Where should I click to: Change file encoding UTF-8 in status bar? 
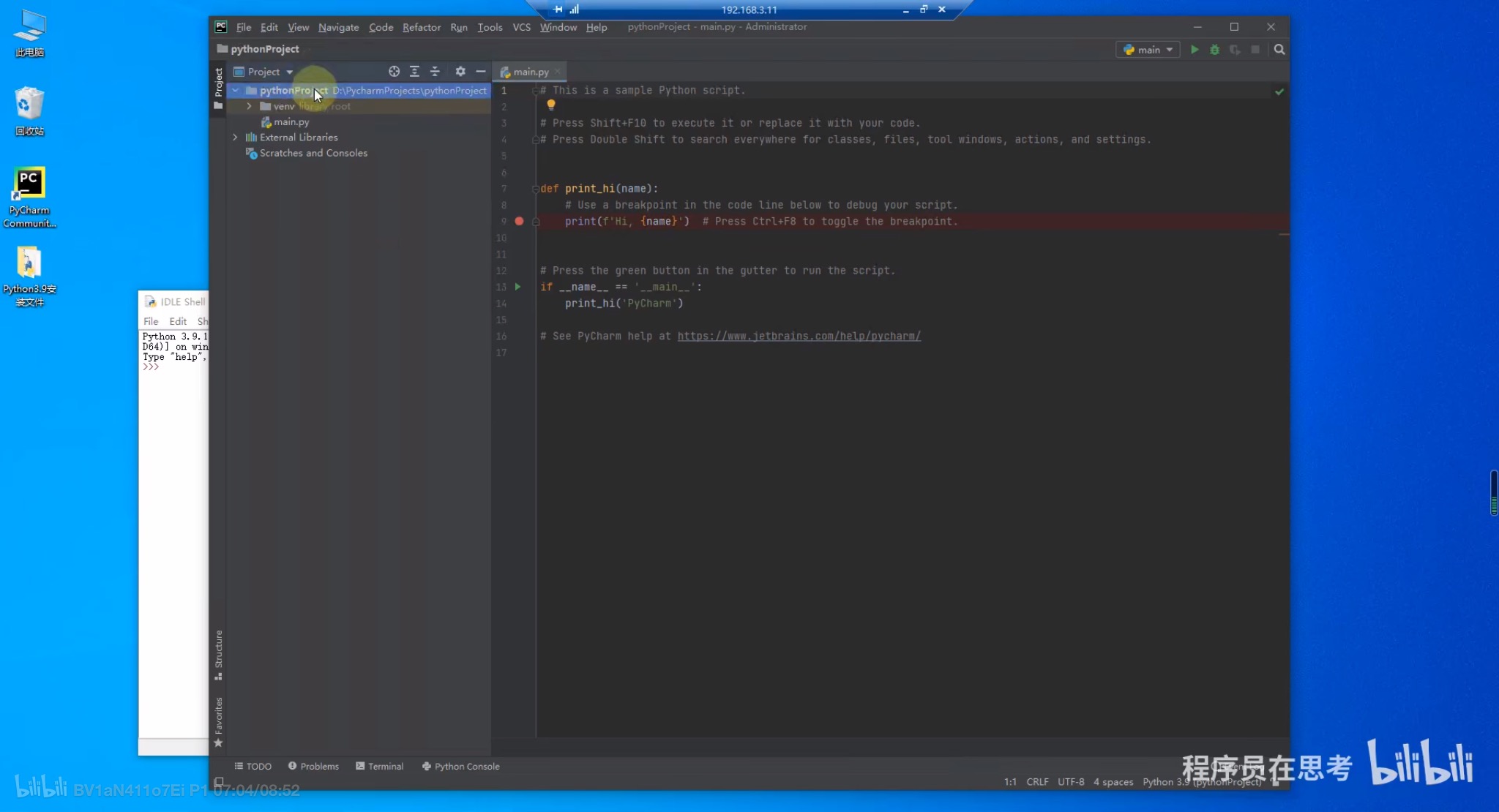pos(1071,782)
